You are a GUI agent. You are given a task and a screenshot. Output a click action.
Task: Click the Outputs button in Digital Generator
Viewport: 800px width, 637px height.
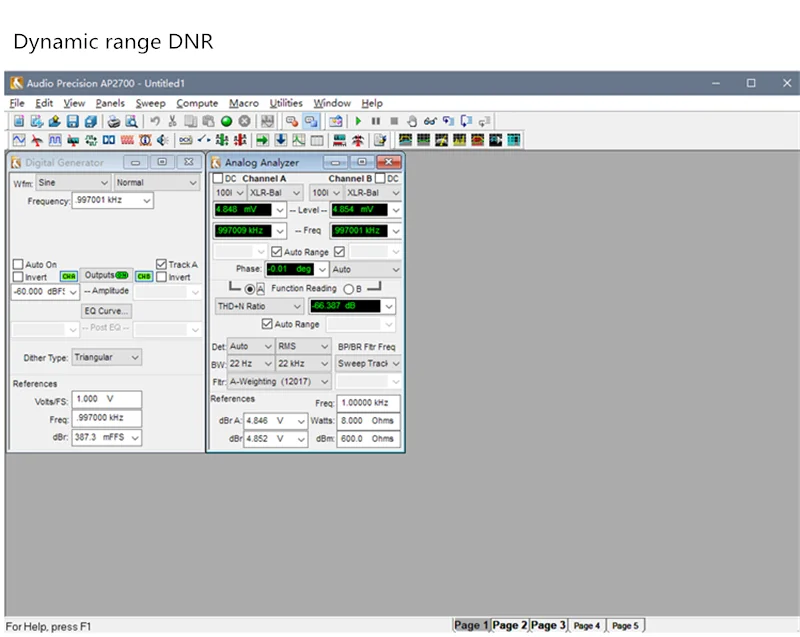pyautogui.click(x=106, y=275)
